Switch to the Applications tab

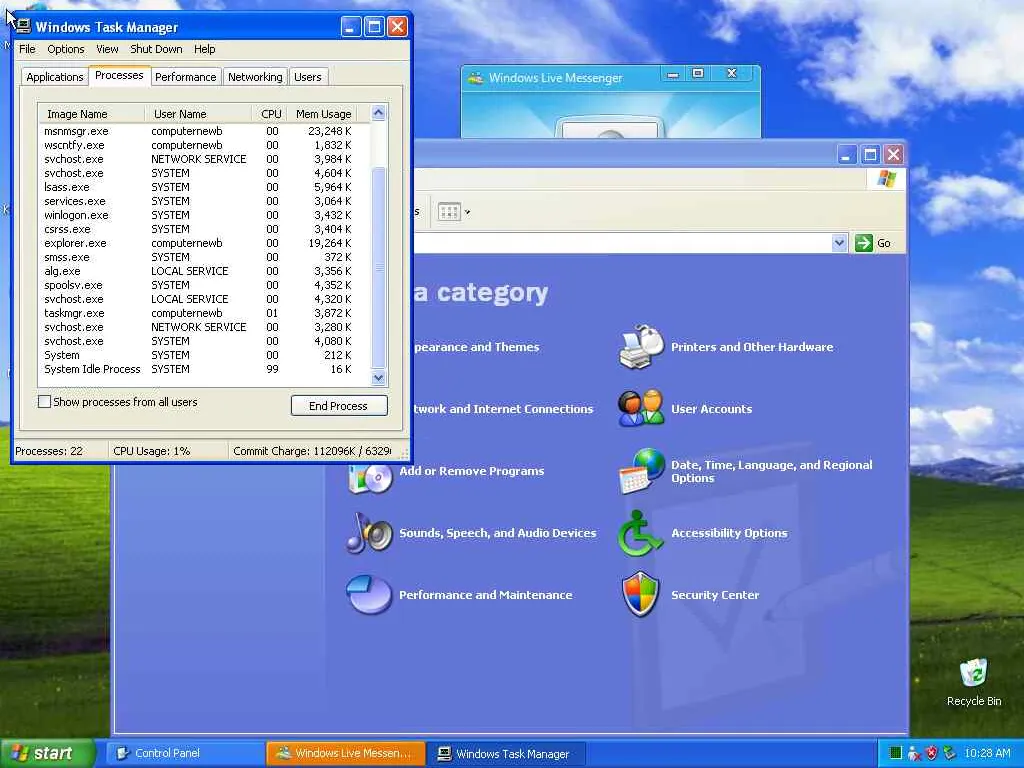coord(55,77)
